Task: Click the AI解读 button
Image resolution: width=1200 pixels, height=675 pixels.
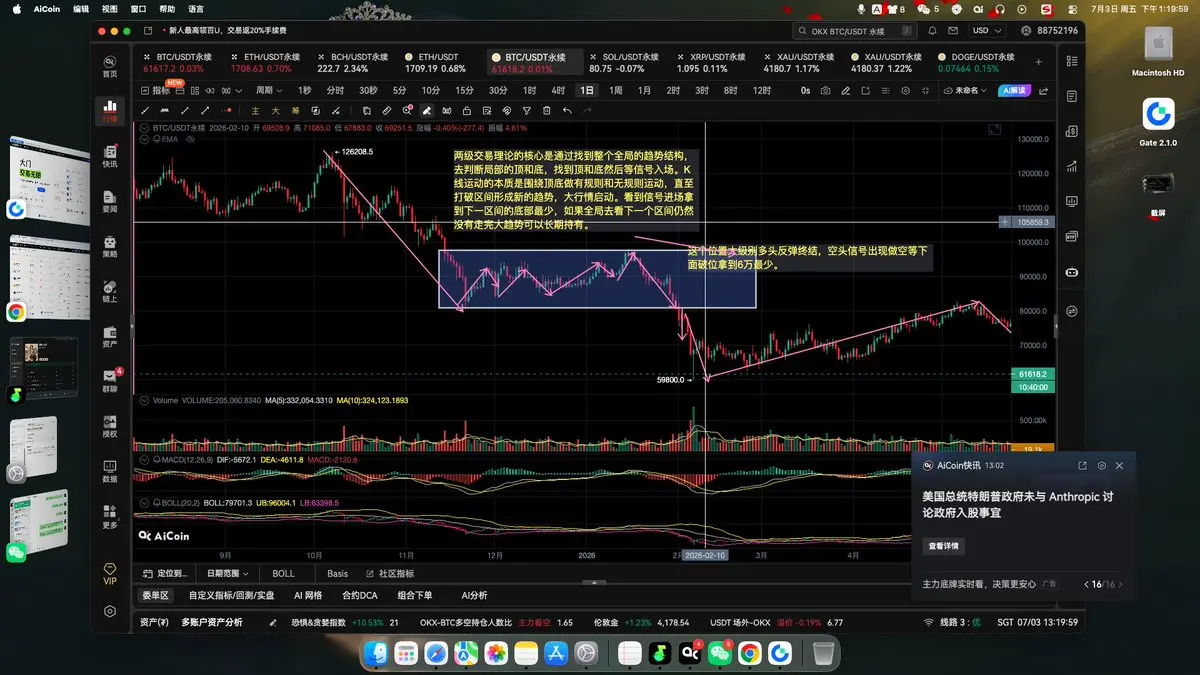Action: tap(1013, 90)
